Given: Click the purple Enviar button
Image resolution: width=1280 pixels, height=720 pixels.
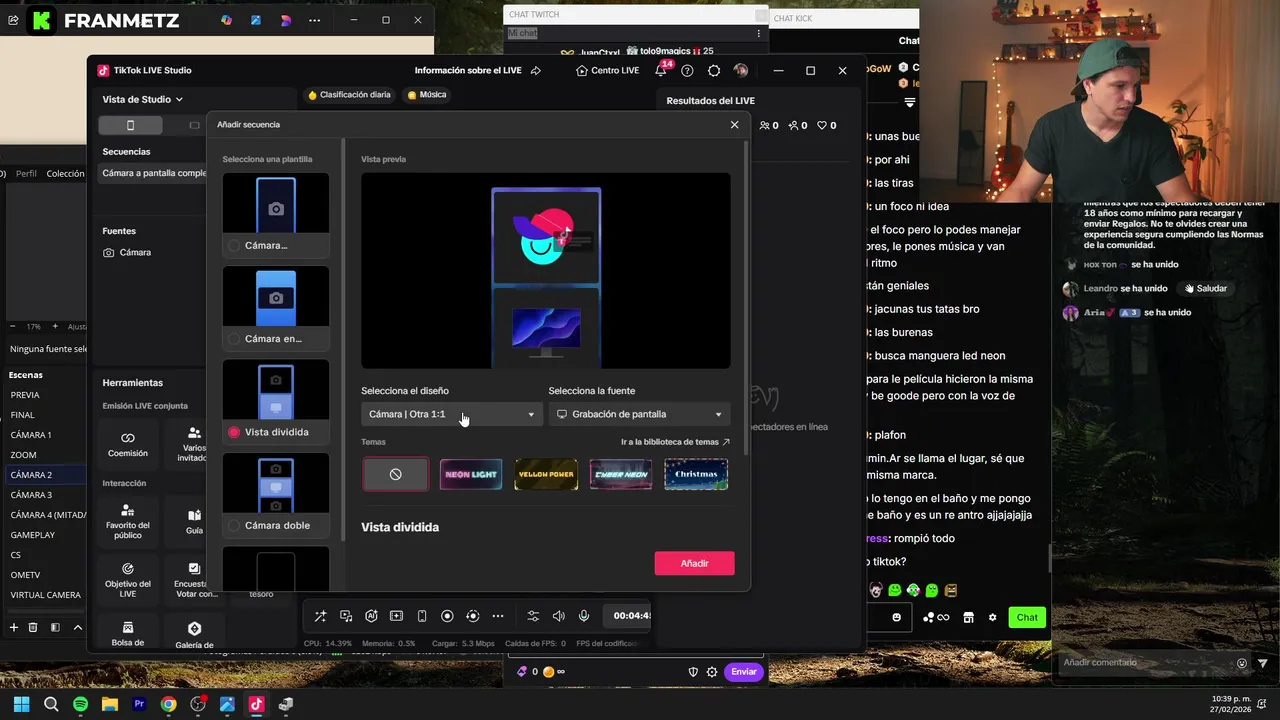Looking at the screenshot, I should tap(744, 672).
